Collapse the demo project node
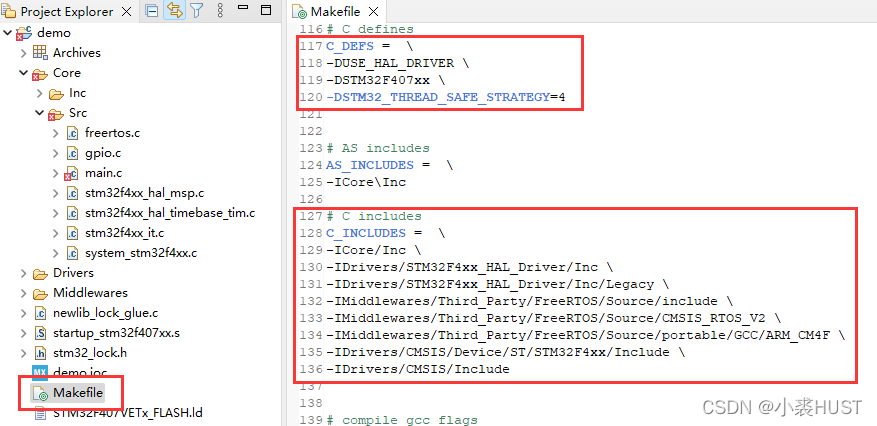The width and height of the screenshot is (877, 426). pyautogui.click(x=7, y=32)
